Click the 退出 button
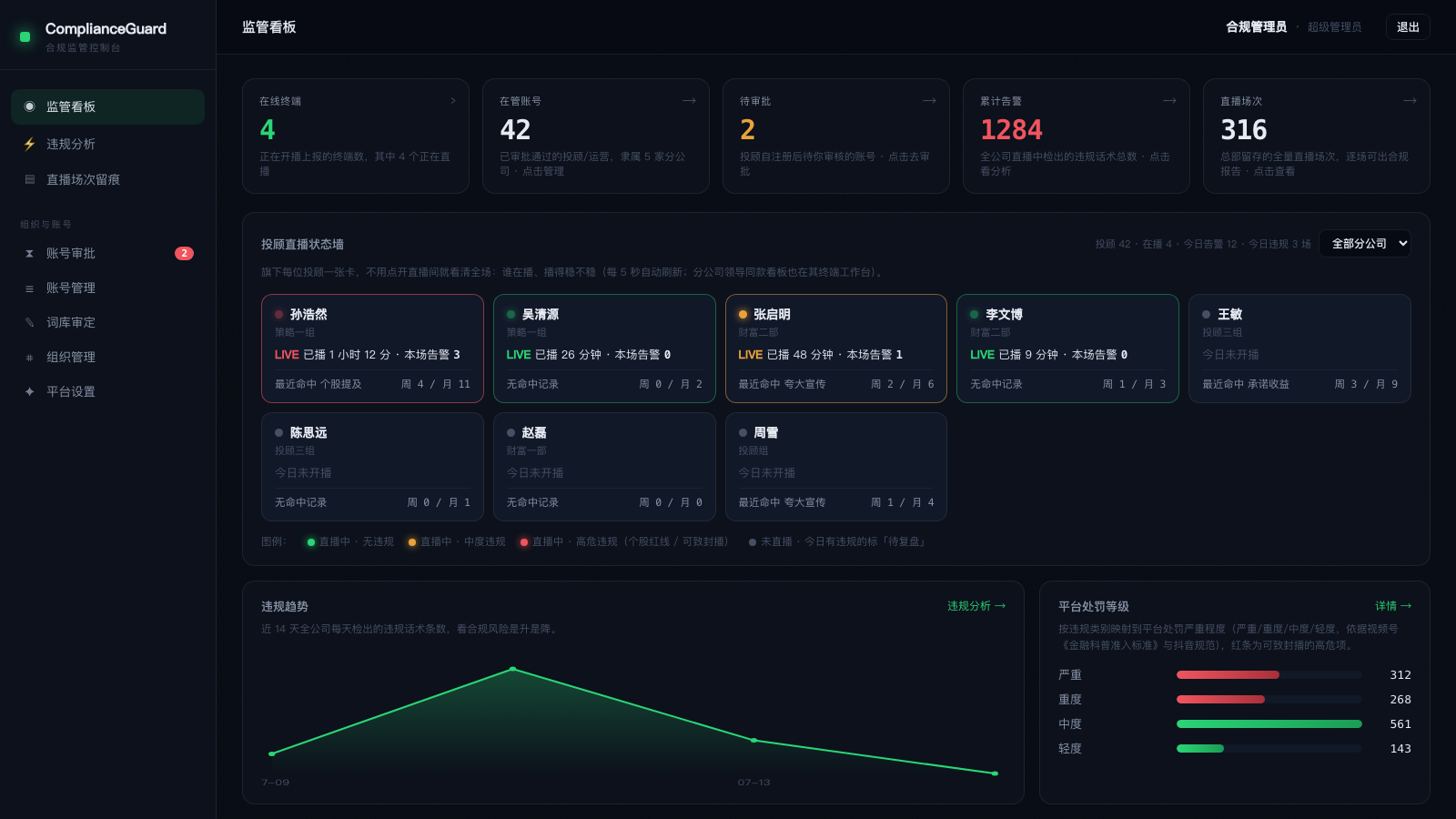The image size is (1456, 819). [1408, 27]
